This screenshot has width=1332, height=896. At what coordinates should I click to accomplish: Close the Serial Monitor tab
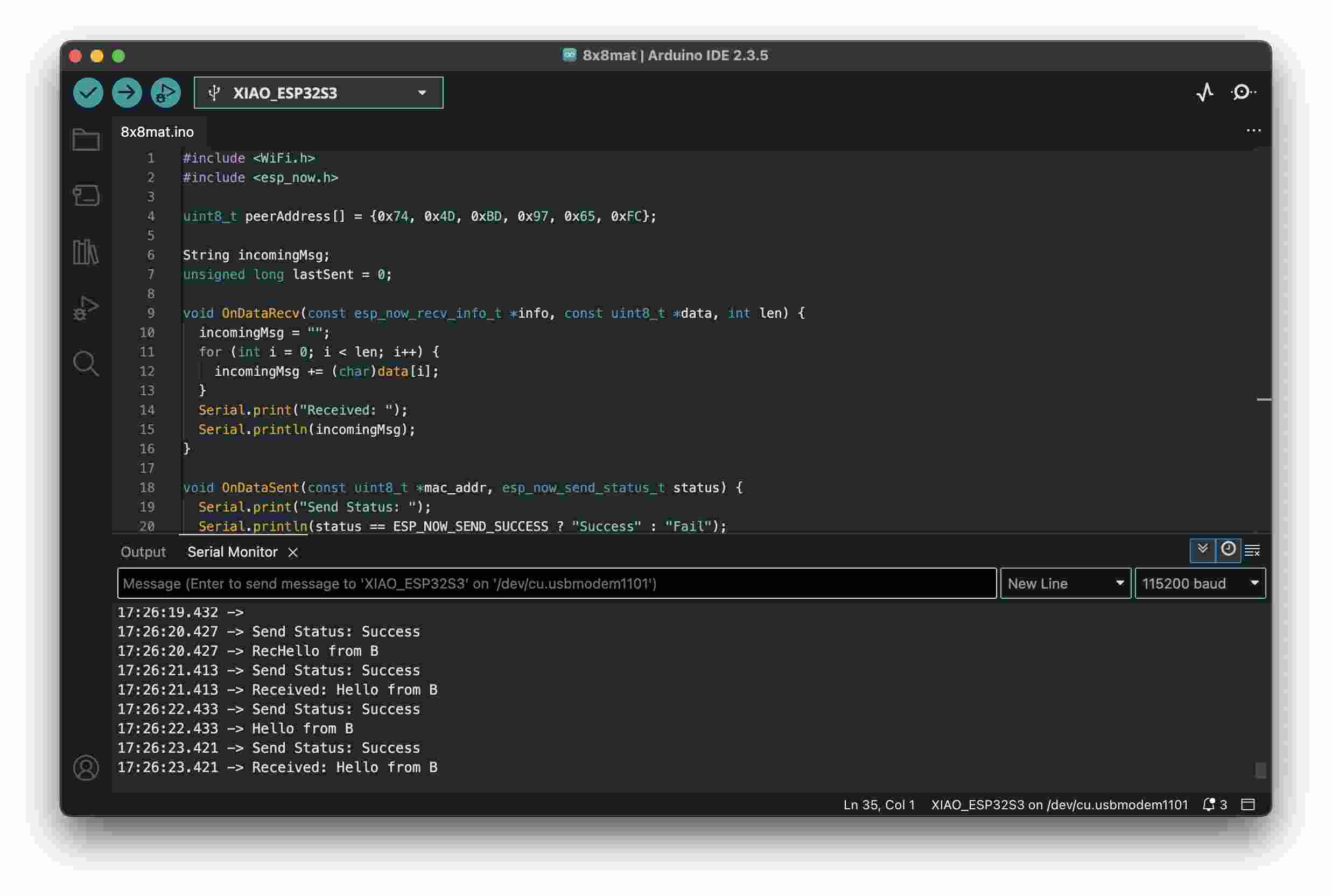click(x=293, y=552)
